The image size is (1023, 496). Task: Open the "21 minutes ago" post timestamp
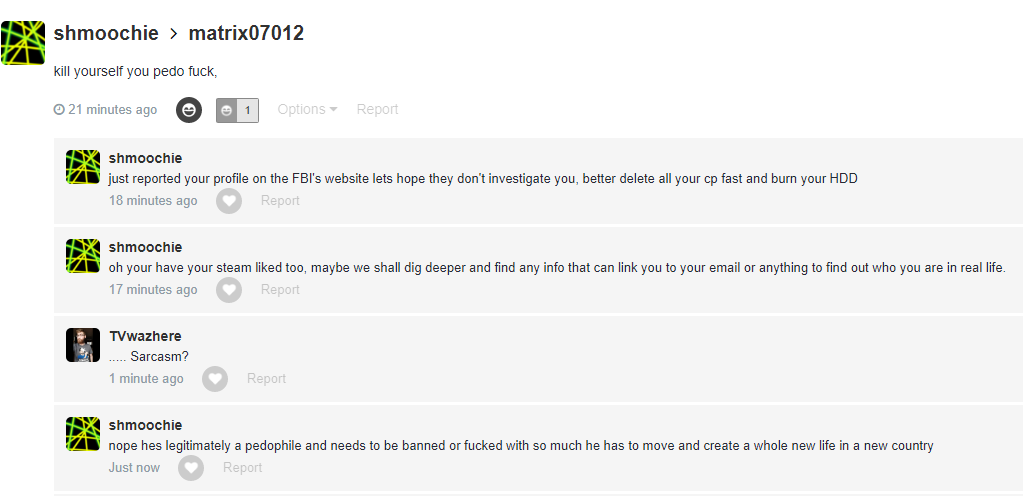point(112,110)
